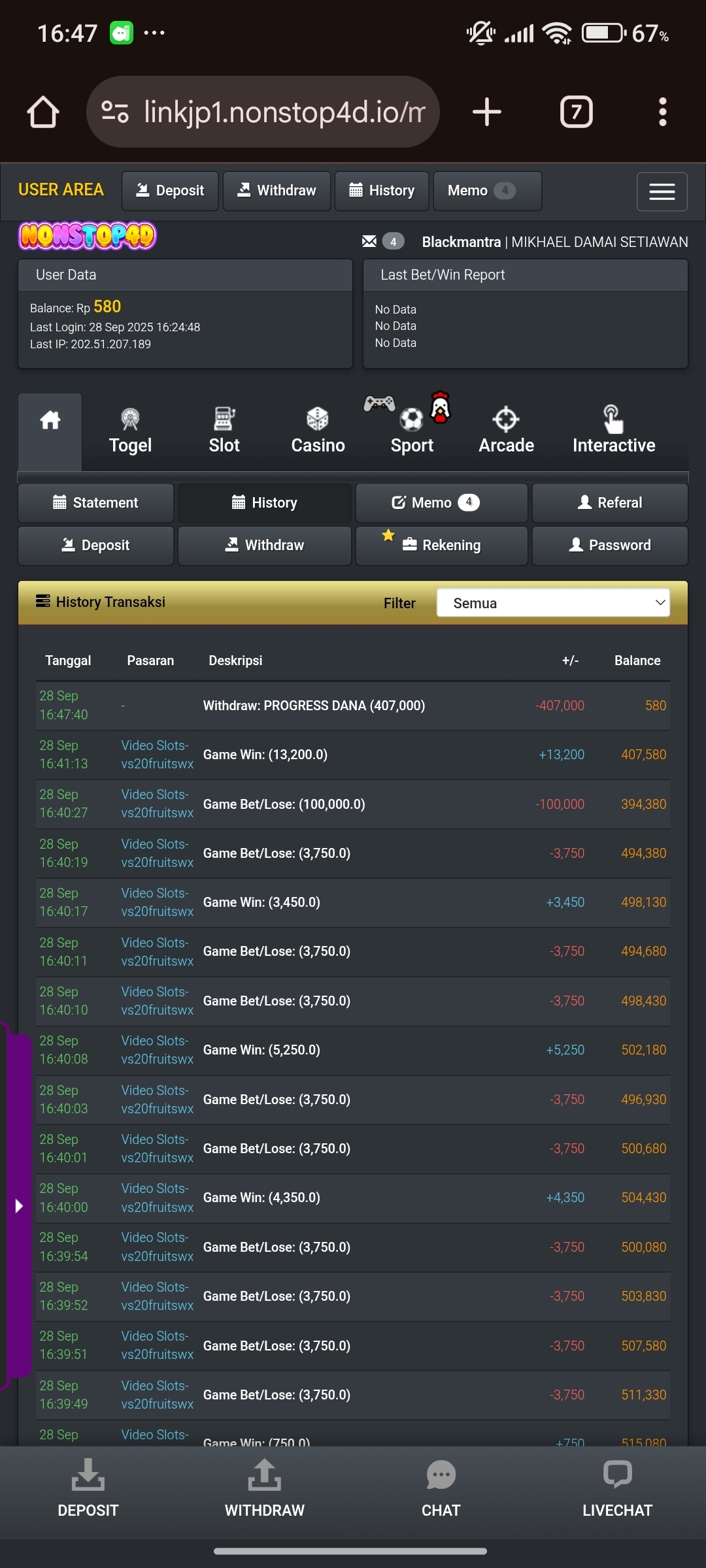Viewport: 706px width, 1568px height.
Task: Open the Slot game category
Action: pyautogui.click(x=224, y=432)
